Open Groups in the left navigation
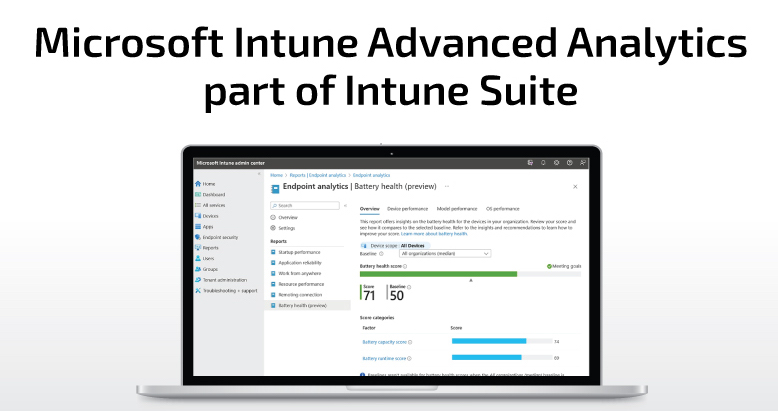Screen dimensions: 778x411 pyautogui.click(x=206, y=269)
